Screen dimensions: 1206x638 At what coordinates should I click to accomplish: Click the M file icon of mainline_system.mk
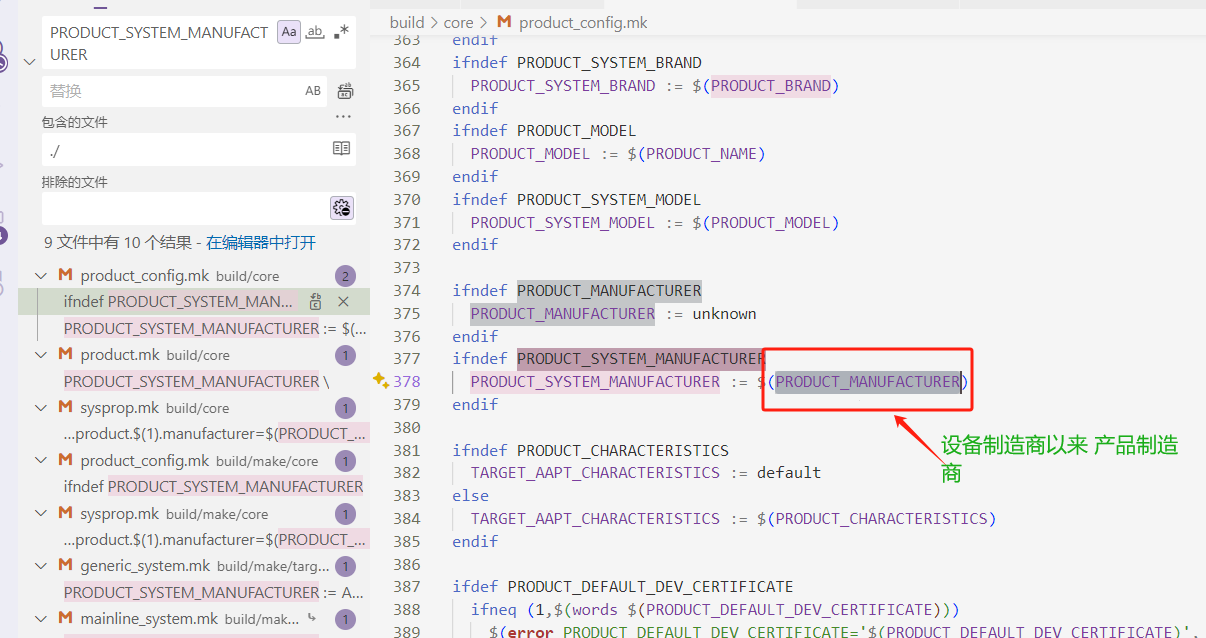65,619
